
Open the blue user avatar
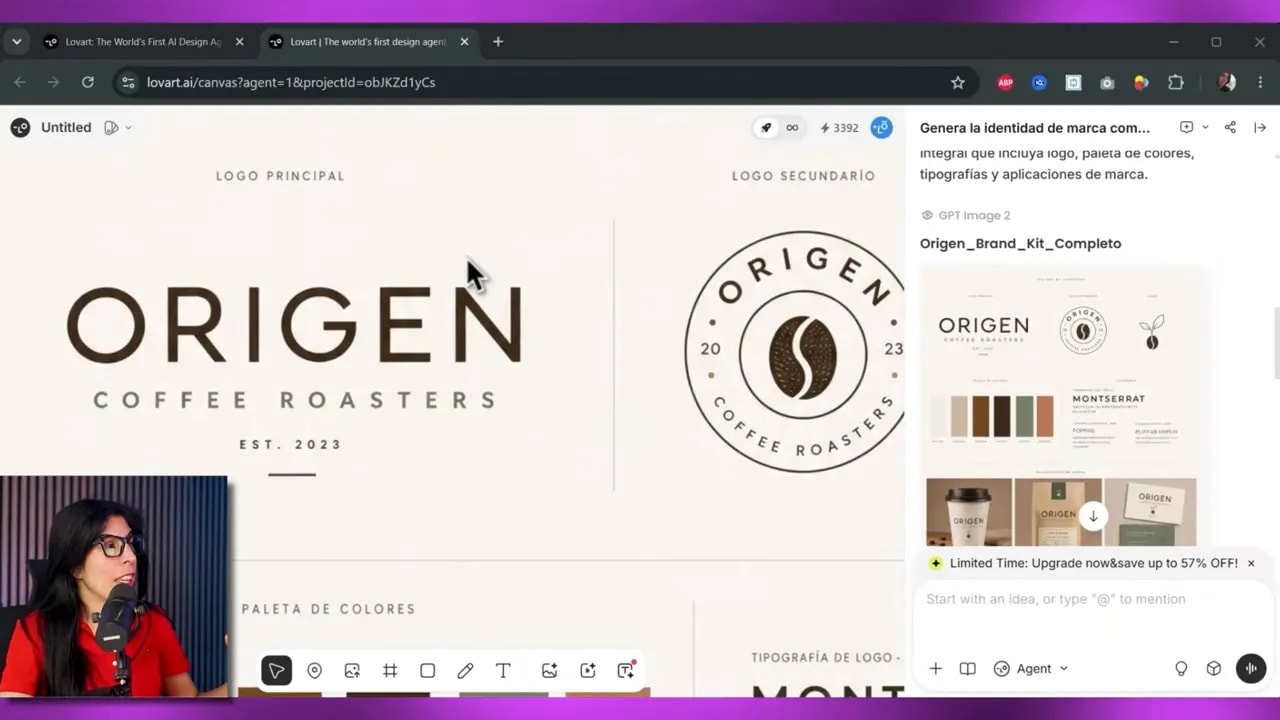(x=881, y=127)
